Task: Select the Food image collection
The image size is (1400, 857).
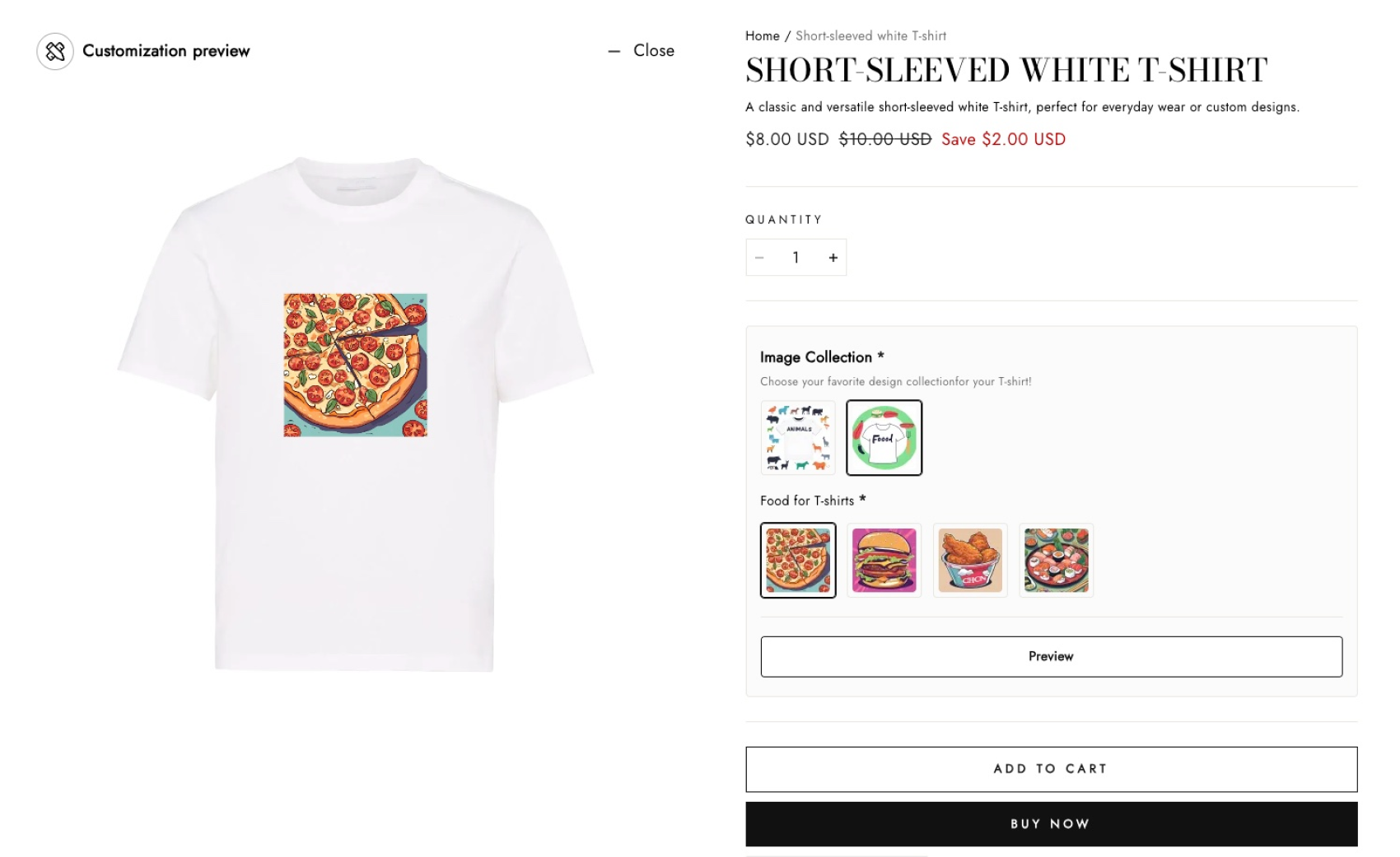Action: coord(884,438)
